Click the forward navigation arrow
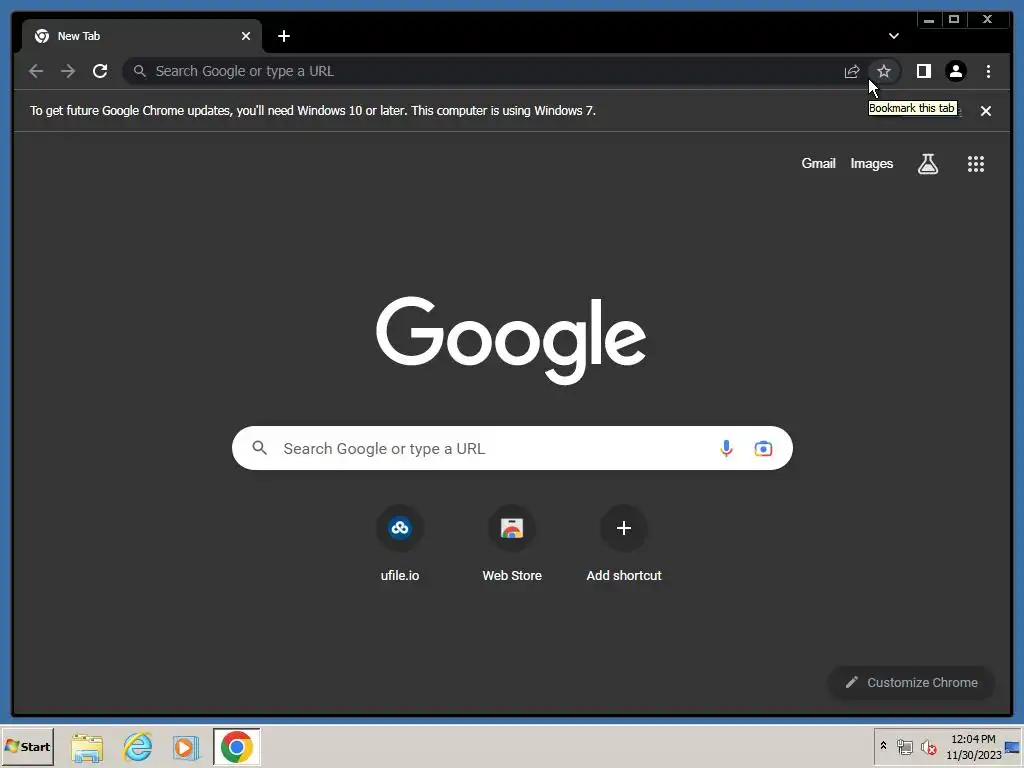Image resolution: width=1024 pixels, height=768 pixels. [x=68, y=71]
